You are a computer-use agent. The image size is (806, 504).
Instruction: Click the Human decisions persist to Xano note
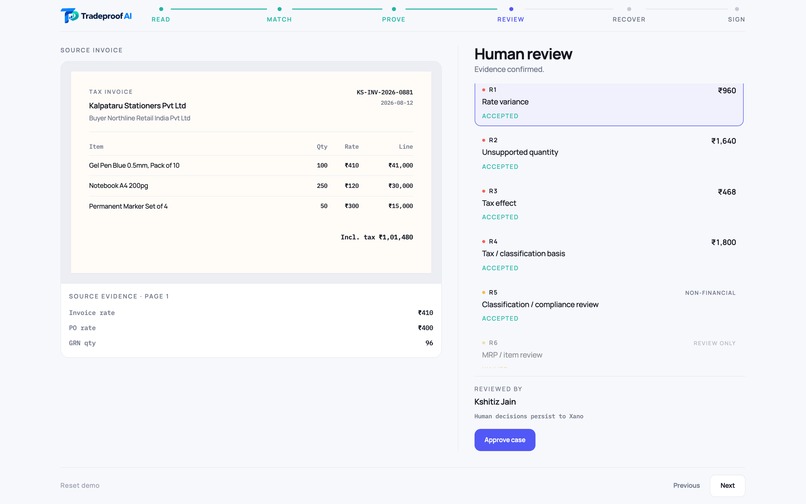pos(528,417)
